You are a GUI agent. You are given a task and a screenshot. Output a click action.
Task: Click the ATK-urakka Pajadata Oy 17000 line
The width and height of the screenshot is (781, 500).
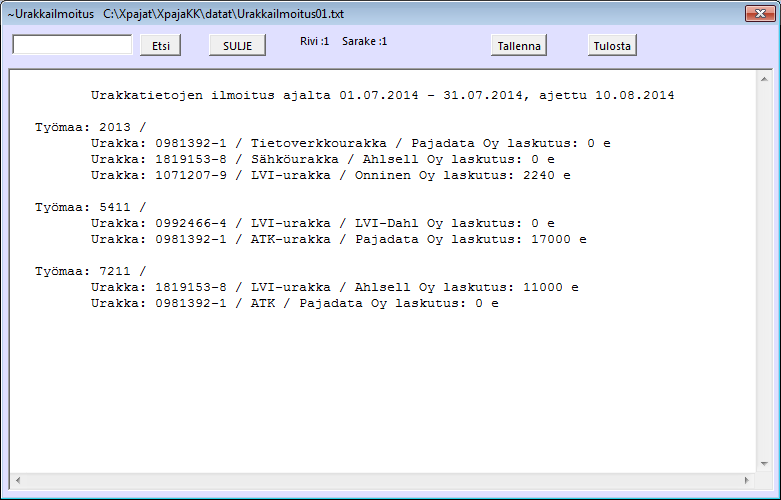tap(339, 239)
